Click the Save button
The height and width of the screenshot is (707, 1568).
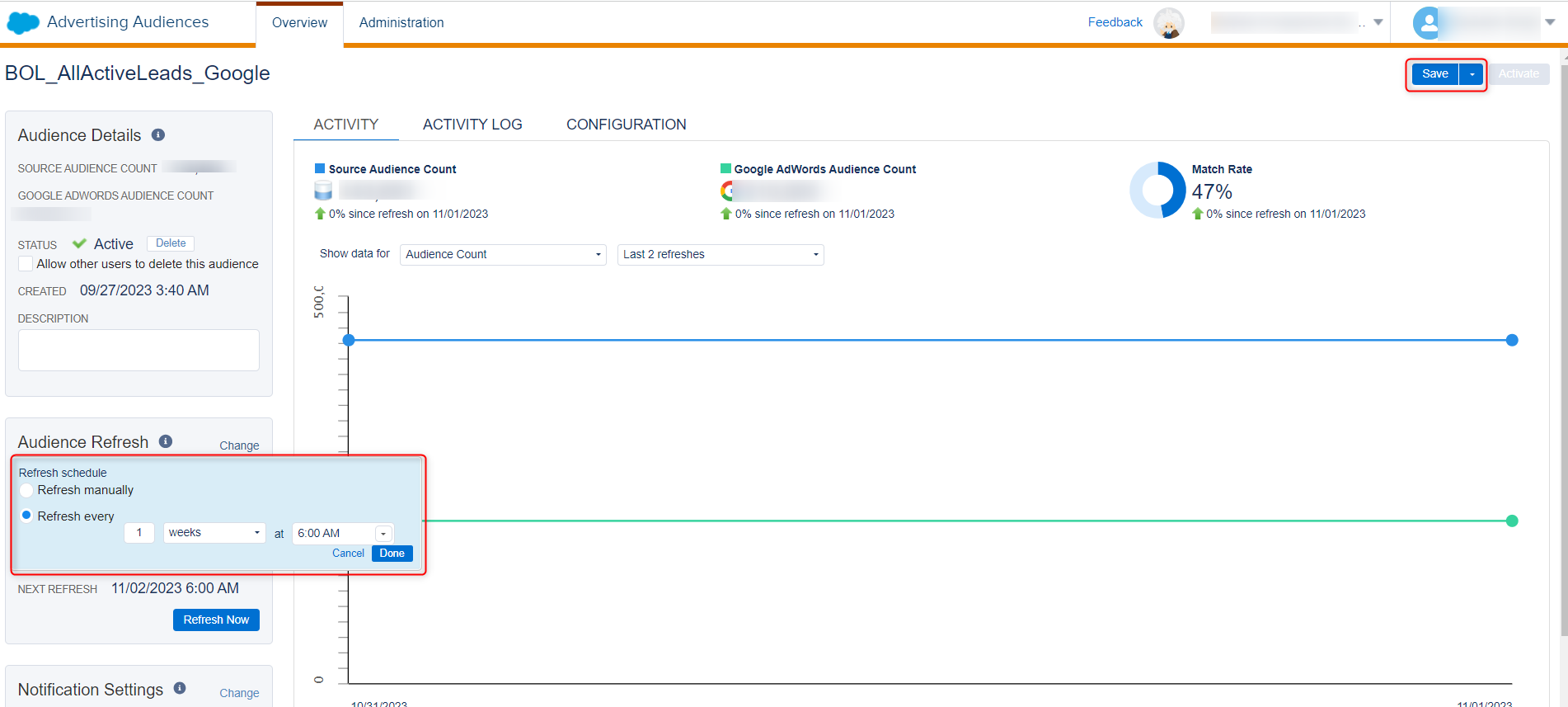click(1435, 74)
